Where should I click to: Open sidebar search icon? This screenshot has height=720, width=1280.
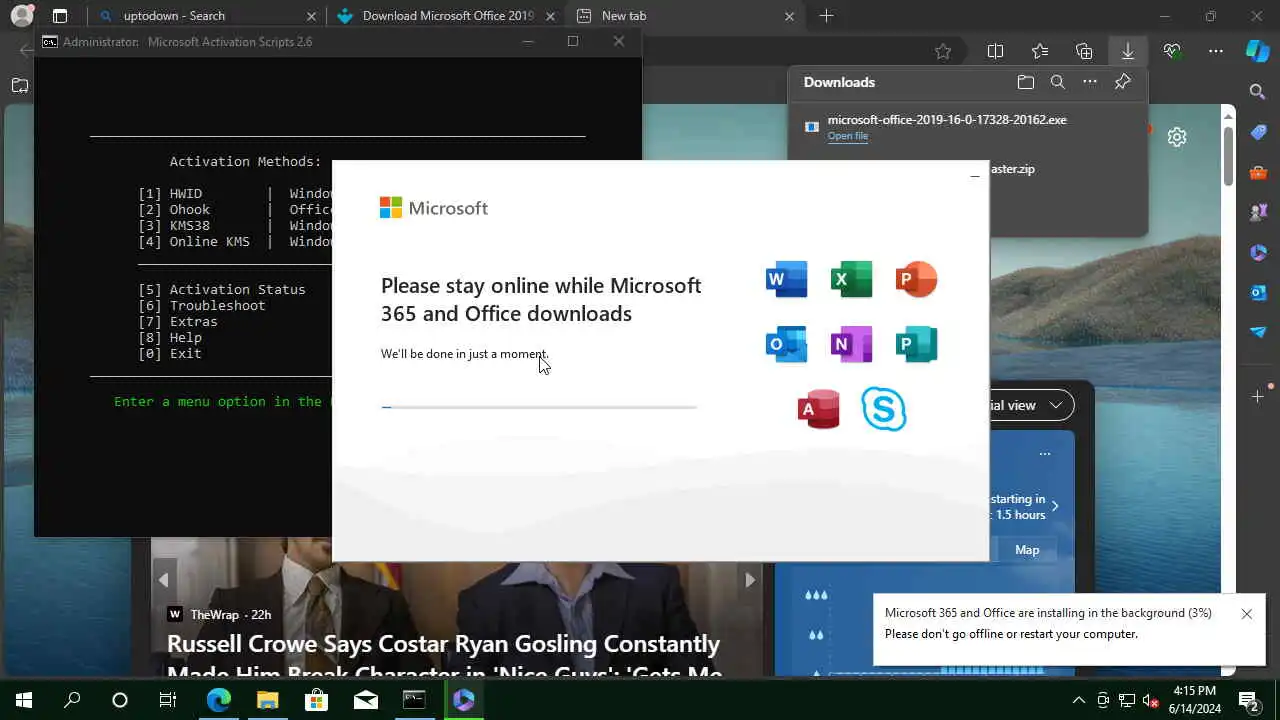(x=1258, y=92)
